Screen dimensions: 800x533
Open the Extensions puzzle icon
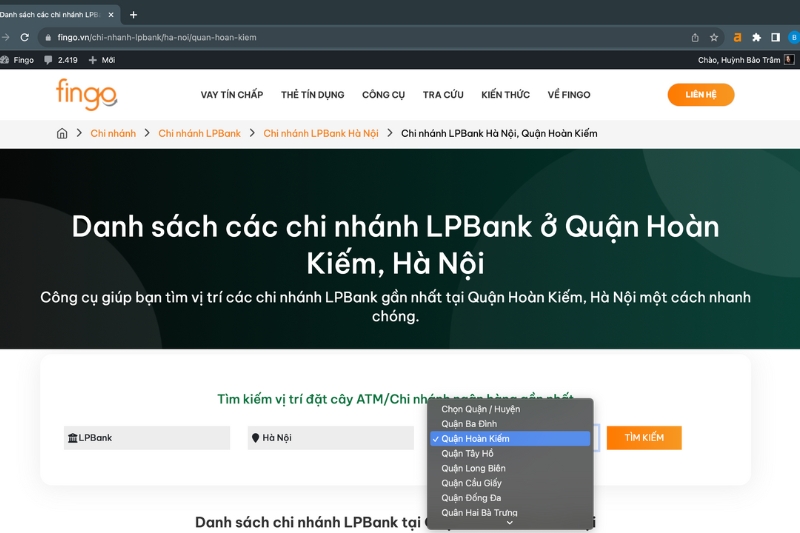click(x=756, y=37)
